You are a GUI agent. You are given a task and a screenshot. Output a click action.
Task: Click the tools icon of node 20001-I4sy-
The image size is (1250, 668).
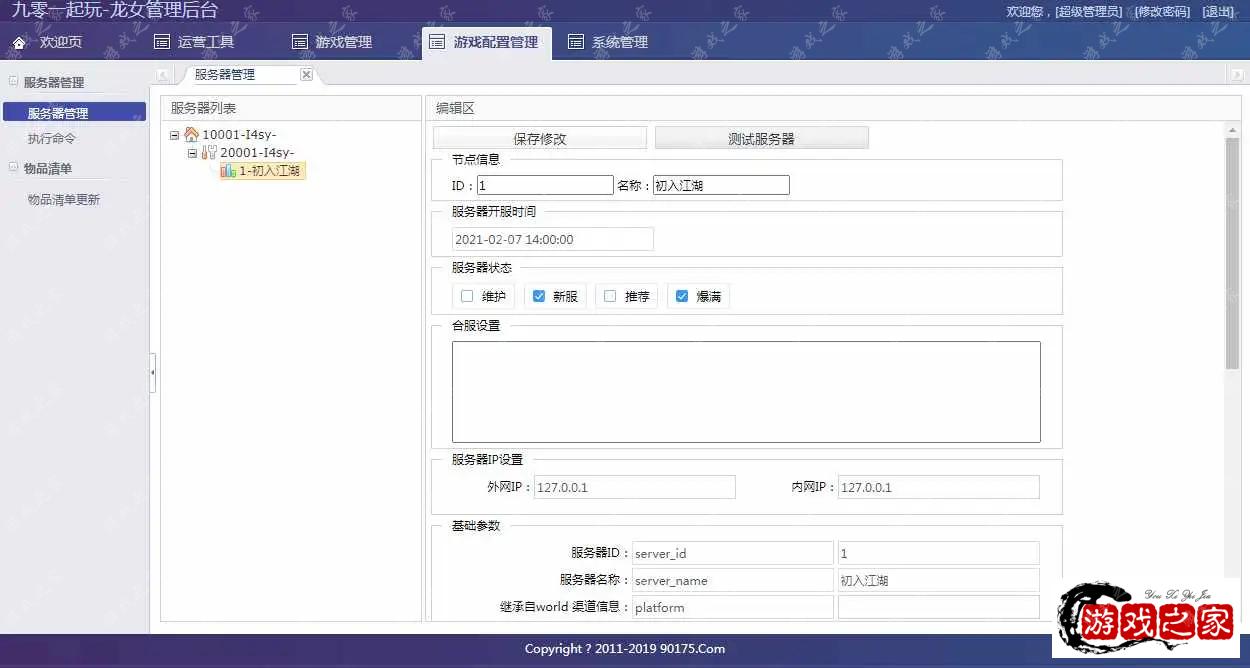pos(209,153)
